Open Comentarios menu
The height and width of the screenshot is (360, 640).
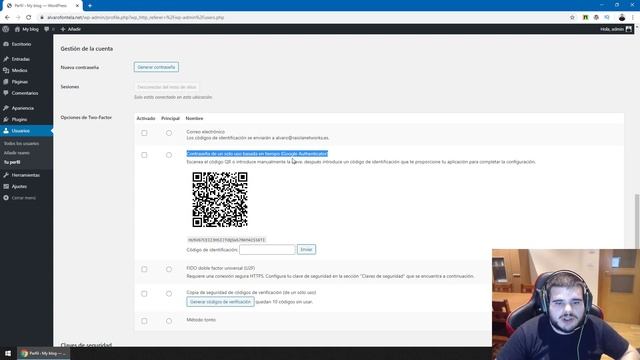tap(24, 93)
